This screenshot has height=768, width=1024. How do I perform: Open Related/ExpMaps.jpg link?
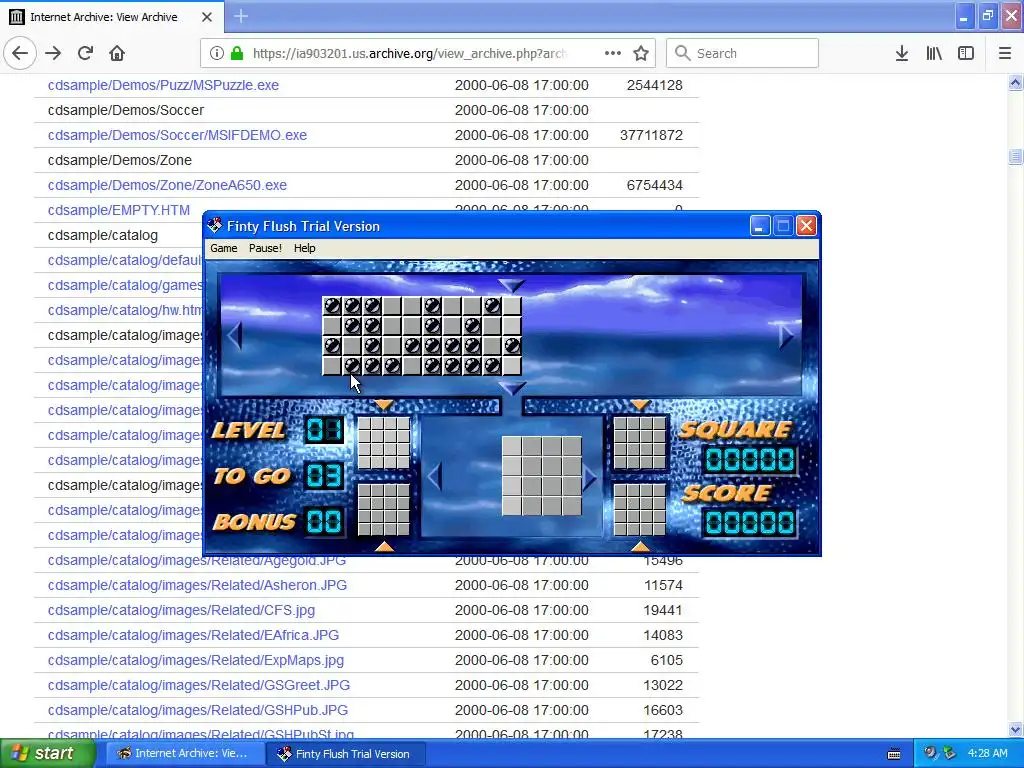(196, 660)
